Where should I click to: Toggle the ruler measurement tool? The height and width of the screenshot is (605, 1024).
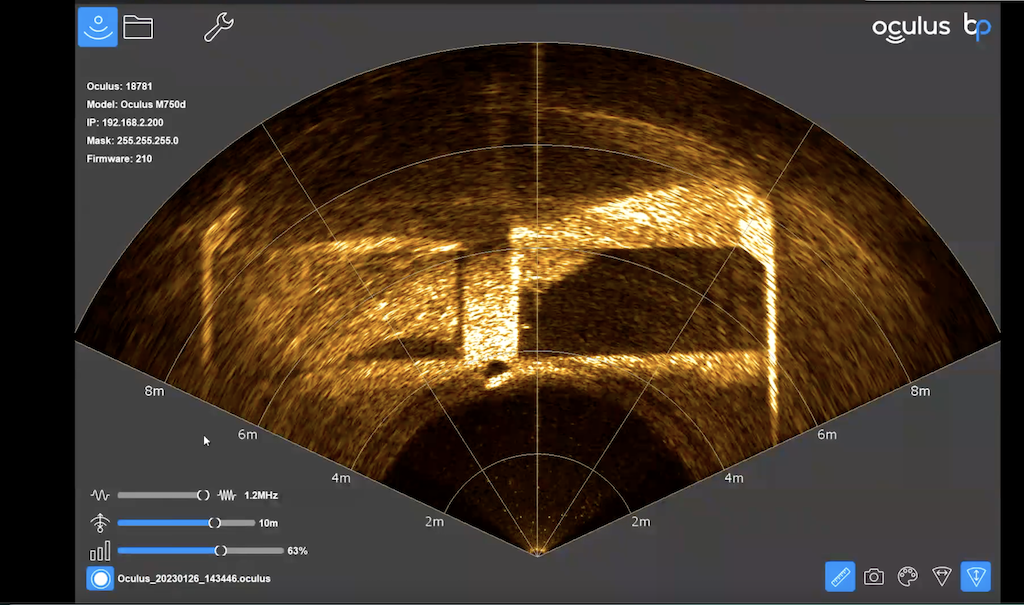(840, 576)
